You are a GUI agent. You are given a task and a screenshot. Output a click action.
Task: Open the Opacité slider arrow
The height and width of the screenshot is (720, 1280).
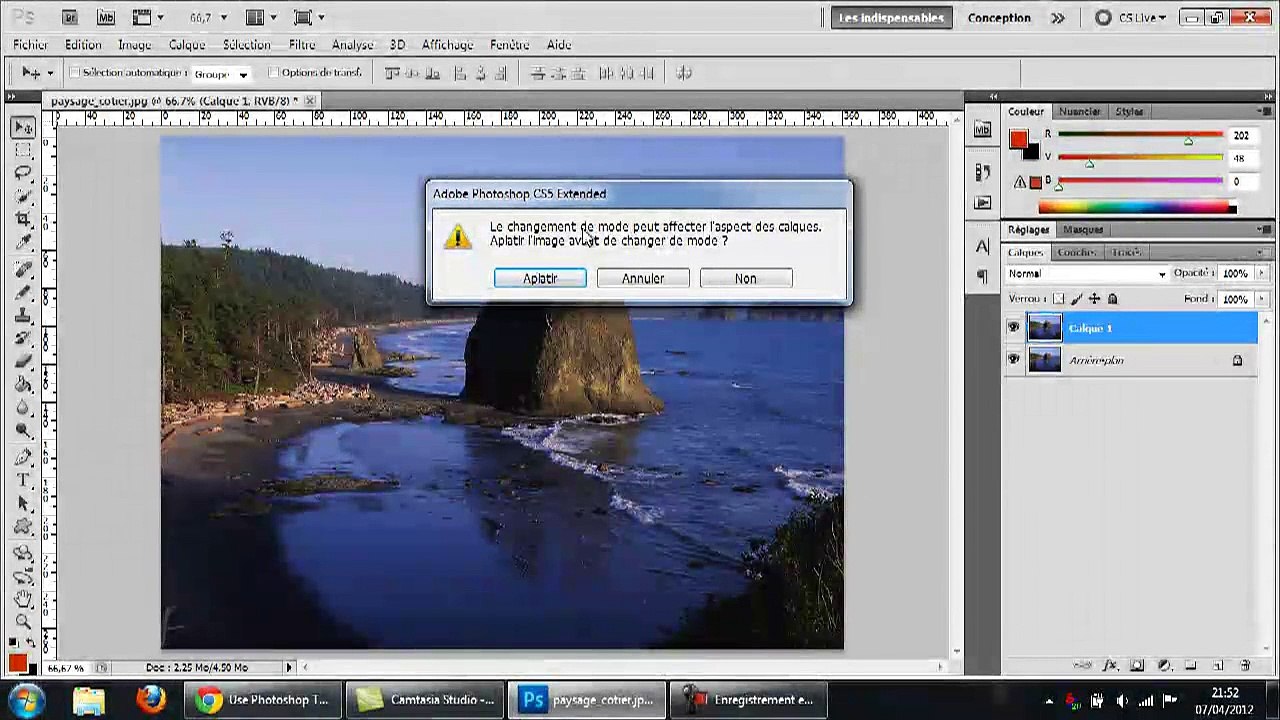(x=1261, y=274)
